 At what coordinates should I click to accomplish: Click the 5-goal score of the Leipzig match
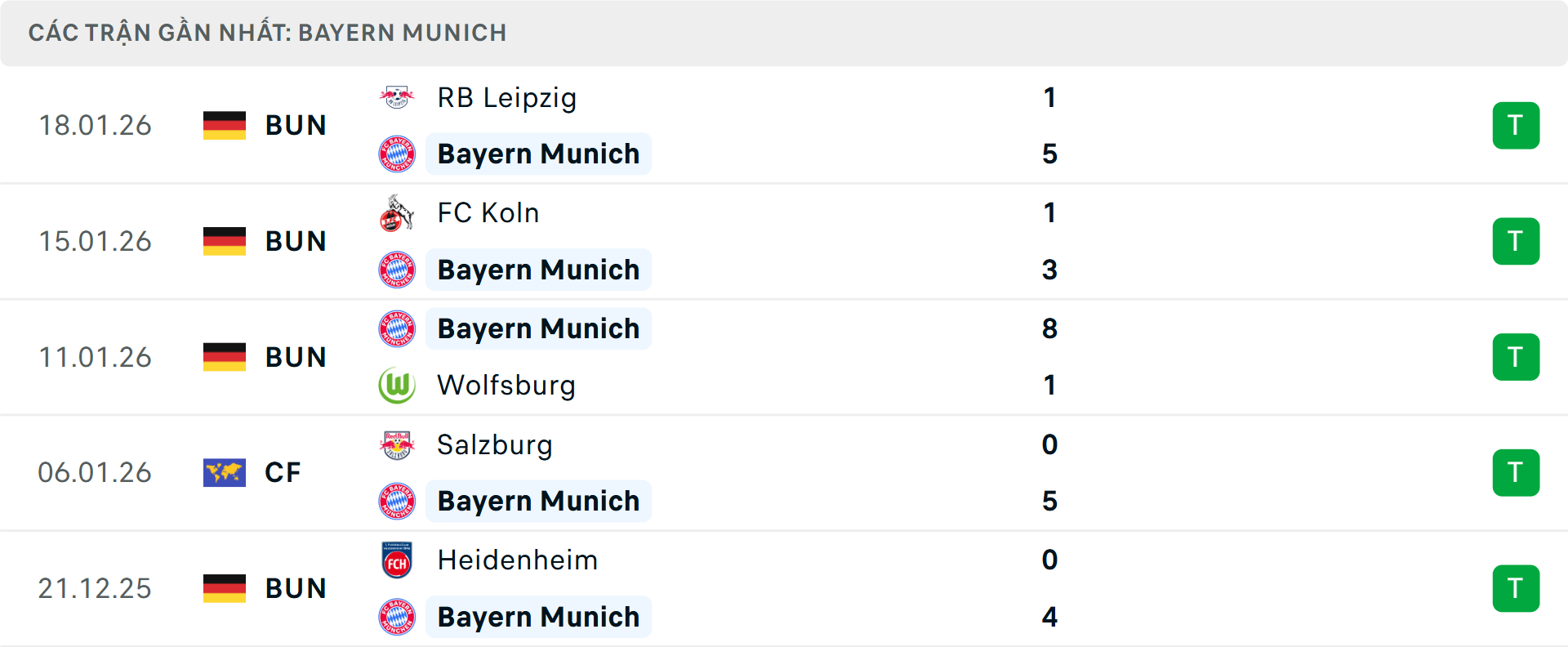click(x=1050, y=154)
